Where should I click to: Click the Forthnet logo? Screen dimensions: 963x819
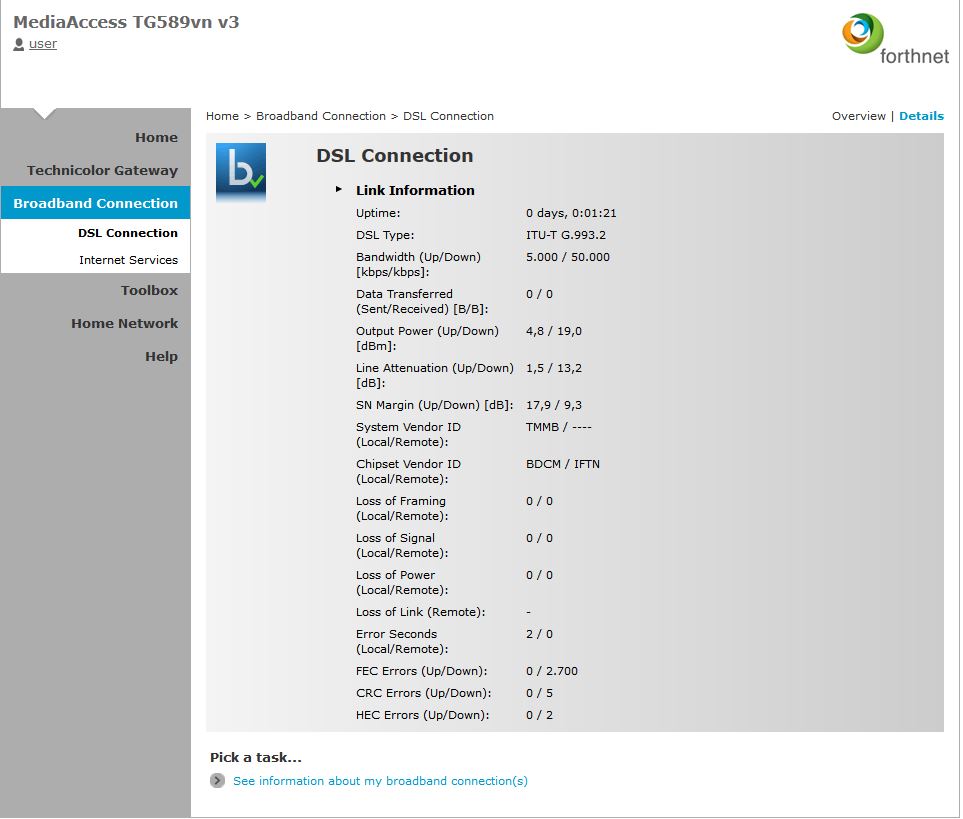(895, 39)
